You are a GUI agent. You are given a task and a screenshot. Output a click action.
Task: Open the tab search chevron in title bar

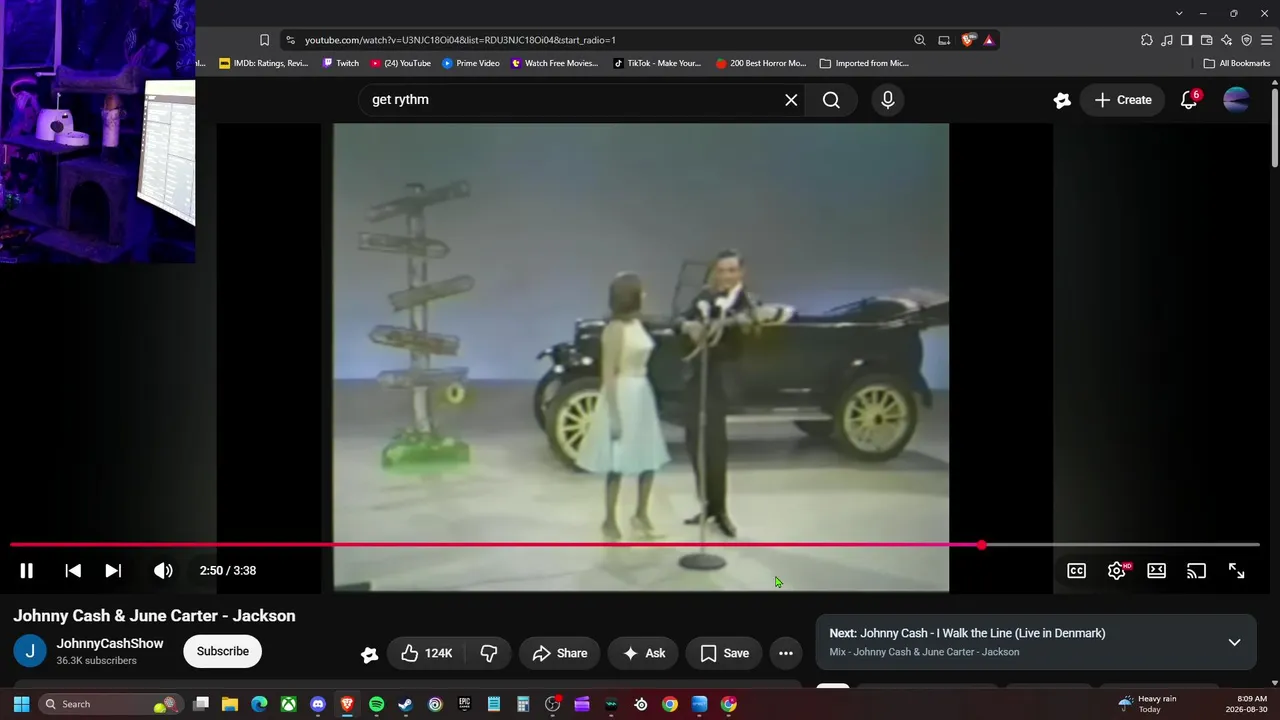point(1179,13)
